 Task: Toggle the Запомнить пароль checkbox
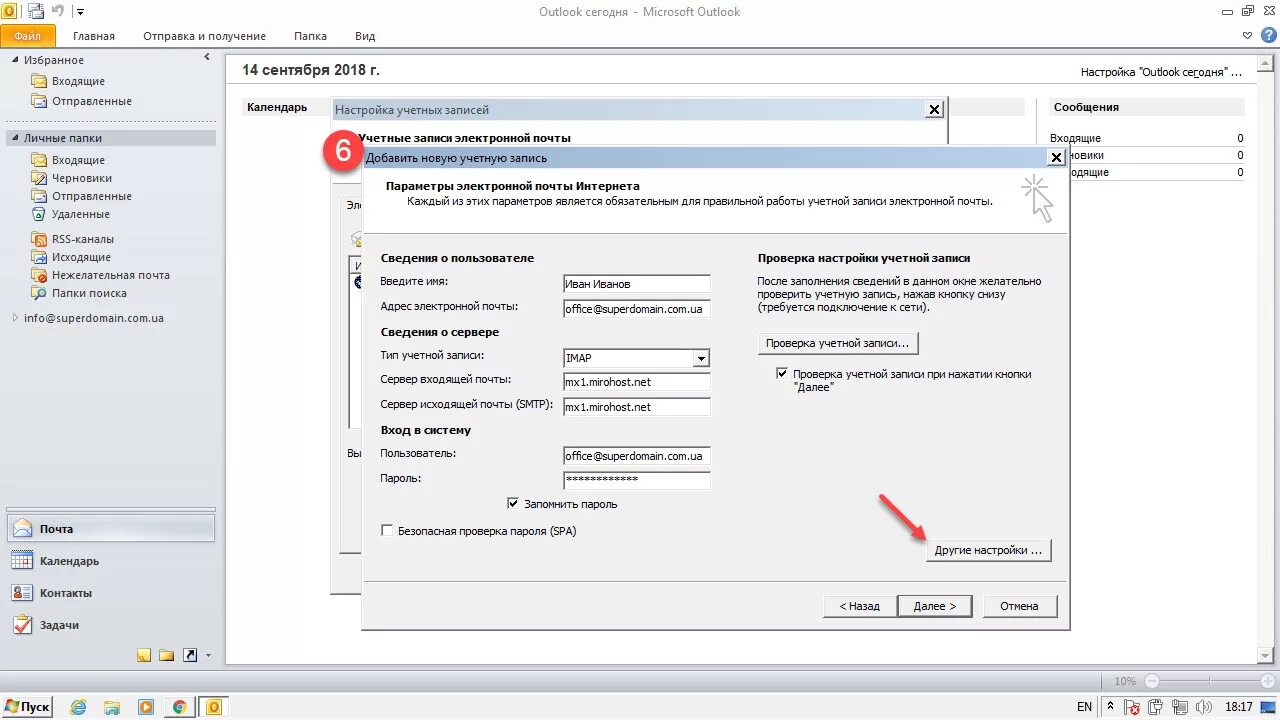(x=514, y=504)
